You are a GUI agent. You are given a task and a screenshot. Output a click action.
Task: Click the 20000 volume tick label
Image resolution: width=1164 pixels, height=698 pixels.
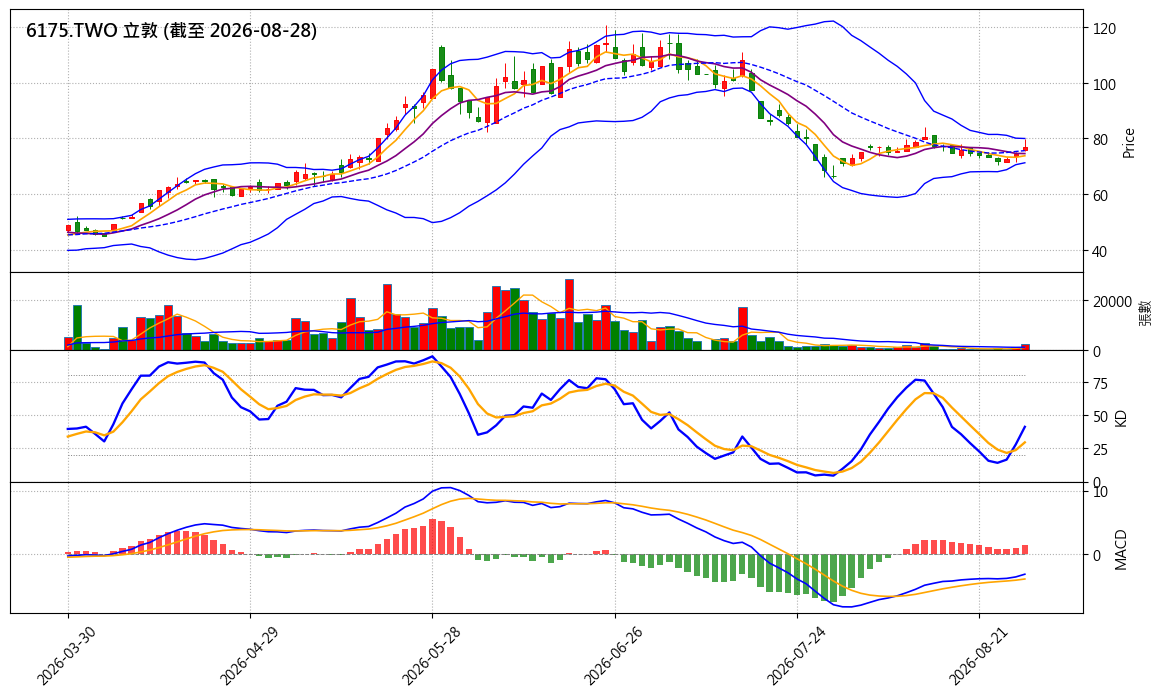coord(1112,302)
